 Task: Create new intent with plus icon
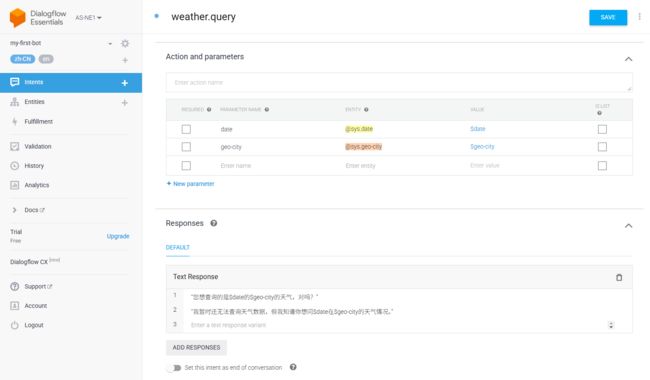124,83
